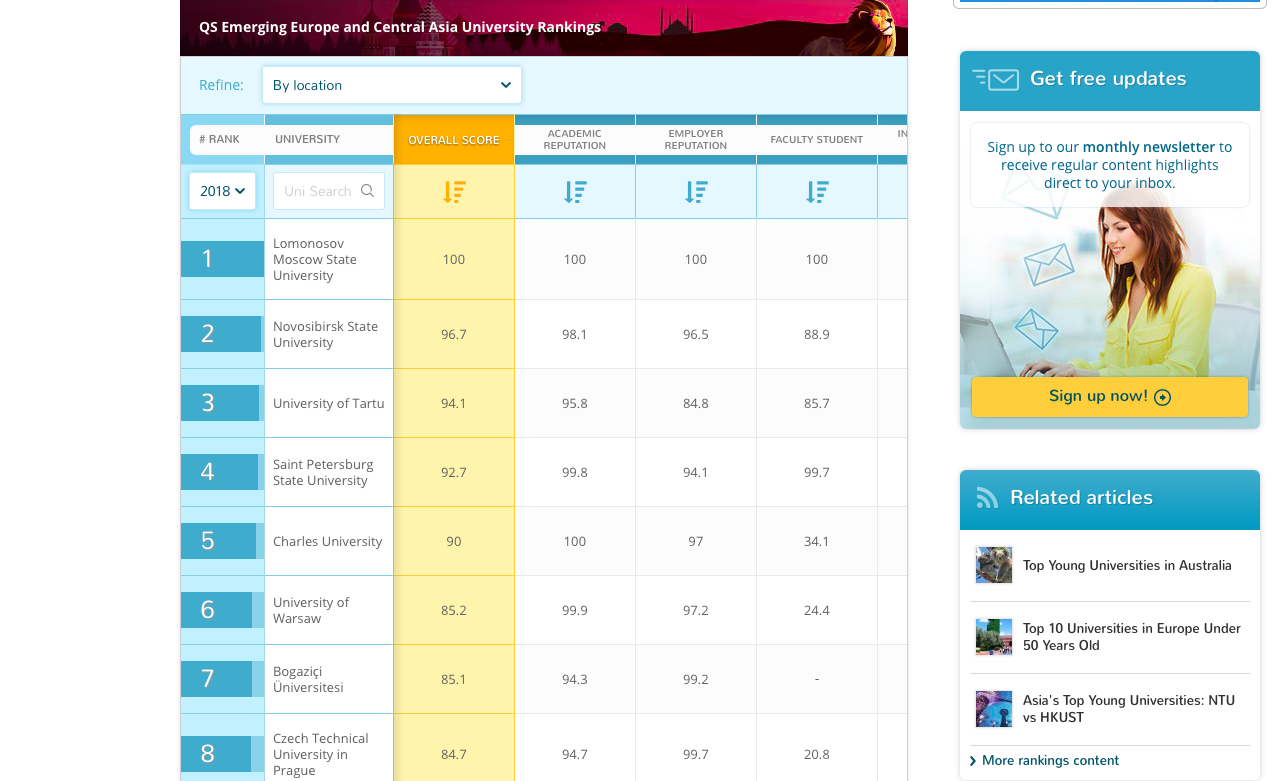Open Top Young Universities in Australia article
The image size is (1281, 781).
[x=1127, y=566]
